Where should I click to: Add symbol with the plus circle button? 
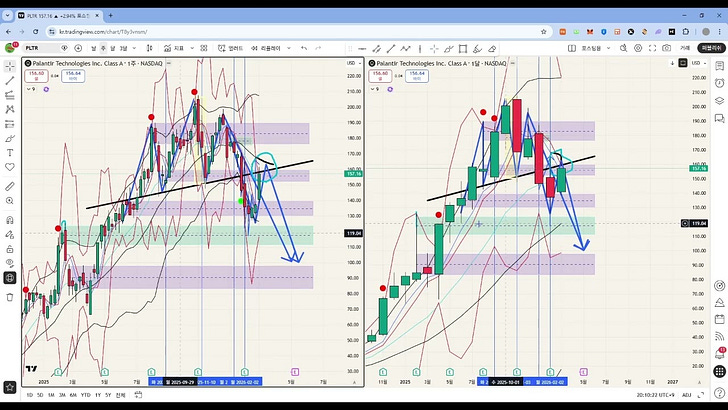(x=78, y=48)
